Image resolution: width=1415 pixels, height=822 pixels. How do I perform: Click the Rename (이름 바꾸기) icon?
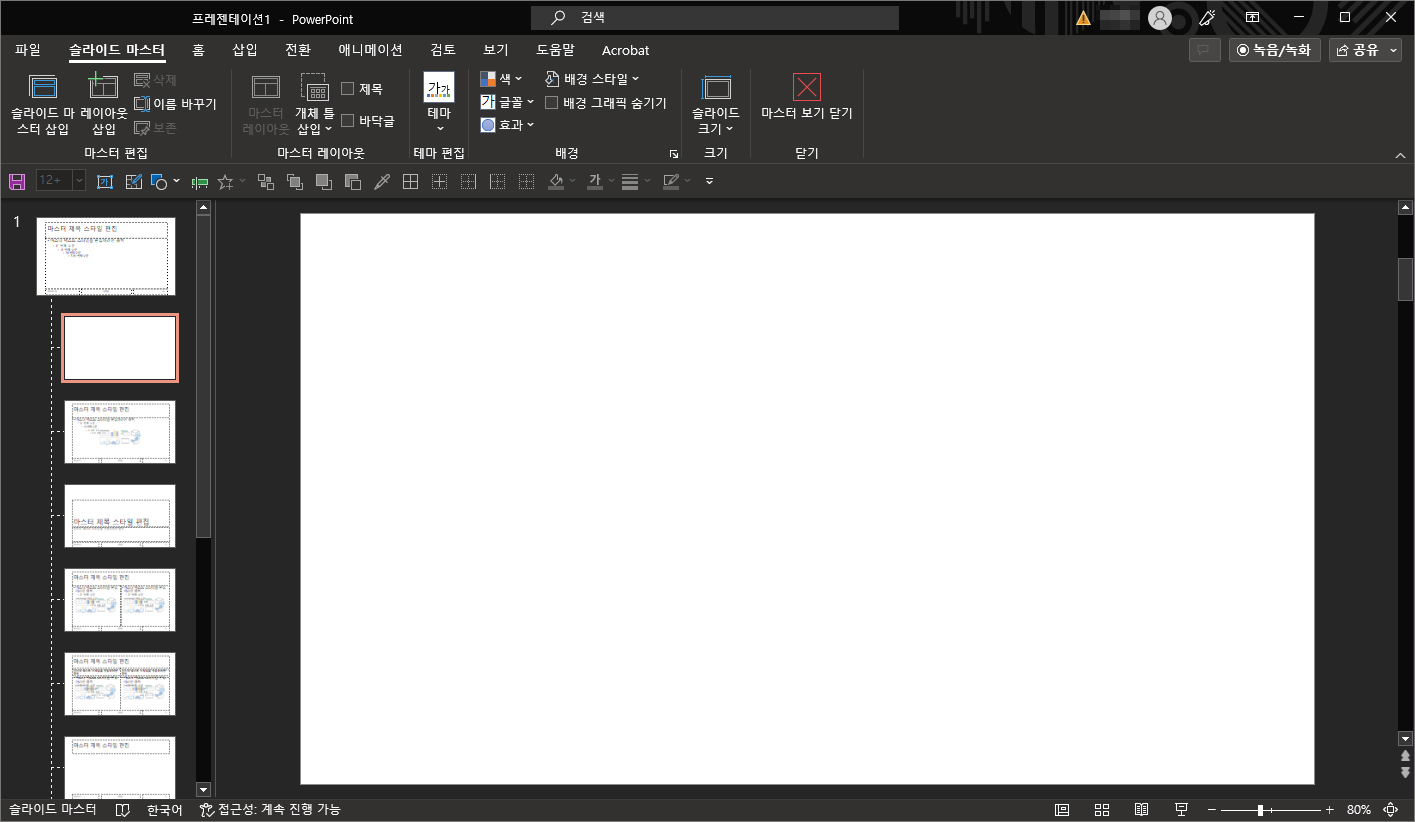coord(142,103)
